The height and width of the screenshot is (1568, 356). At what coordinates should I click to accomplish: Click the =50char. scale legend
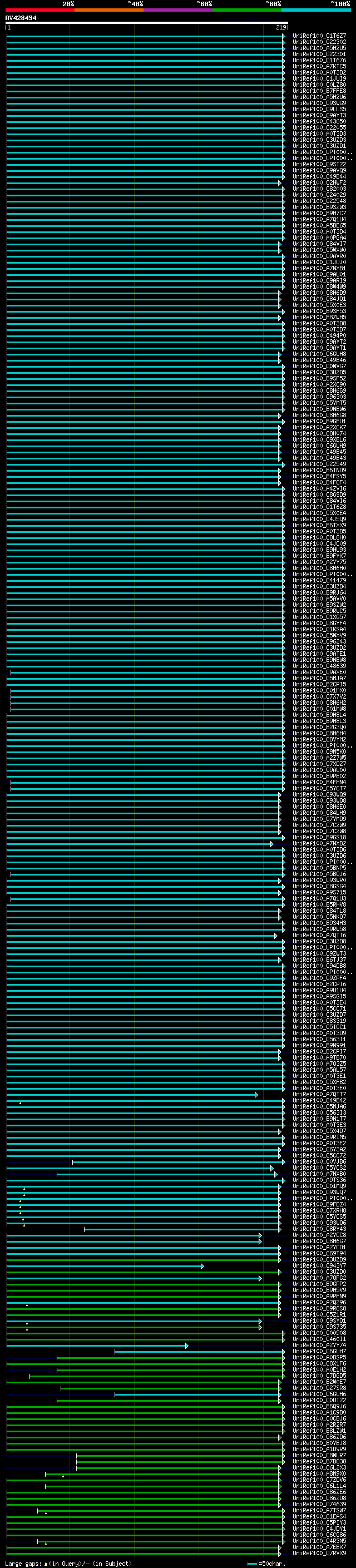coord(266,1563)
